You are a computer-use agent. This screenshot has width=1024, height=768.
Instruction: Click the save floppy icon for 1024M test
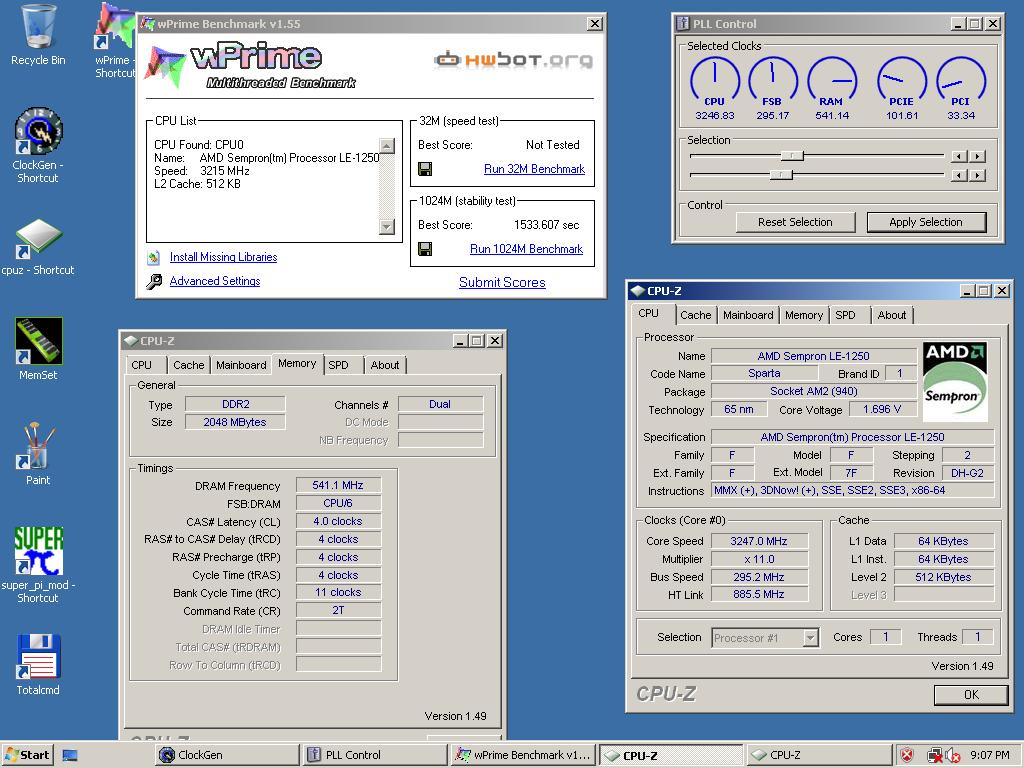pos(425,249)
